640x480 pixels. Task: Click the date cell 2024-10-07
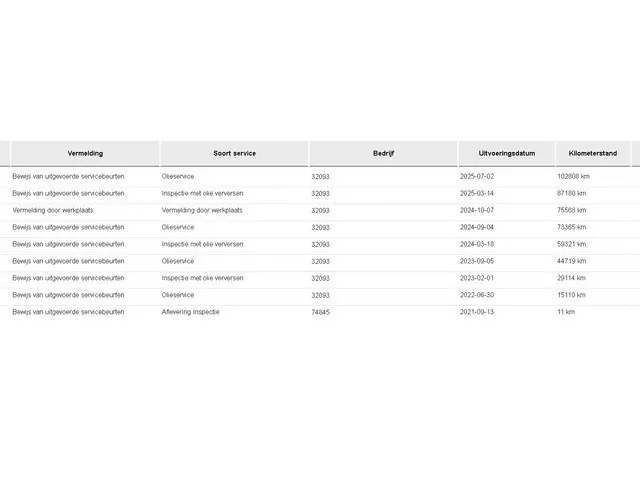pyautogui.click(x=479, y=210)
